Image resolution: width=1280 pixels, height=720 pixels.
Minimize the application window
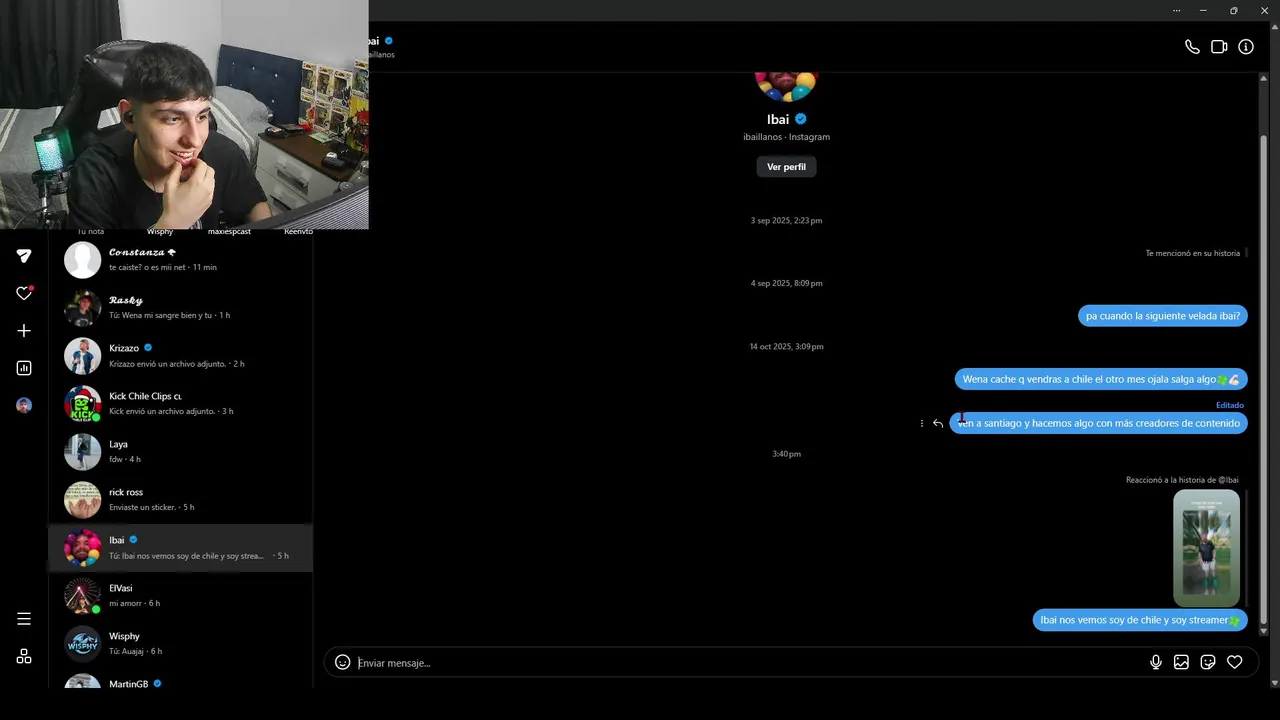1203,10
